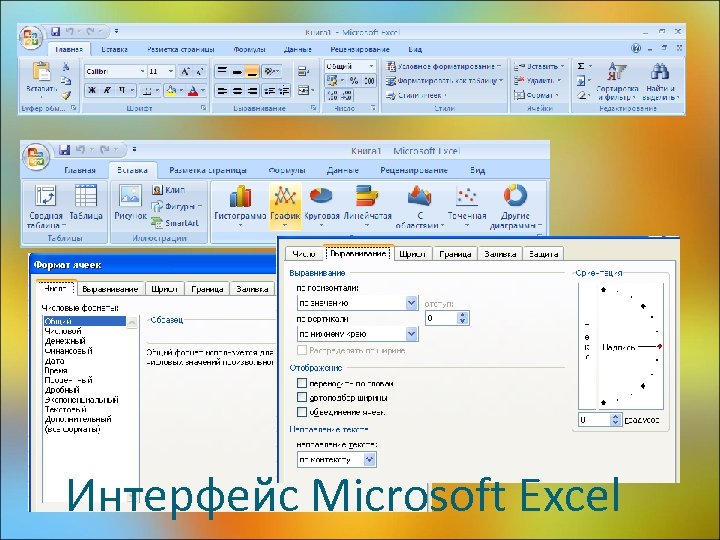The image size is (720, 540).
Task: Enable объединение ячеек checkbox
Action: [x=302, y=412]
